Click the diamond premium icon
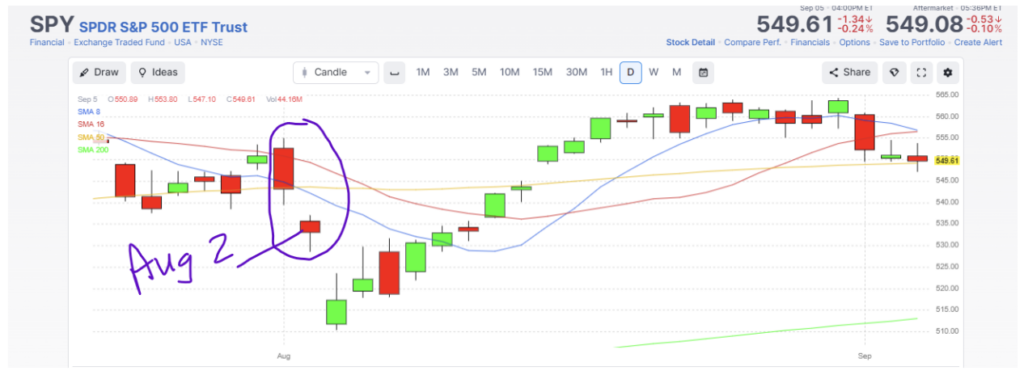1024x375 pixels. (x=893, y=73)
